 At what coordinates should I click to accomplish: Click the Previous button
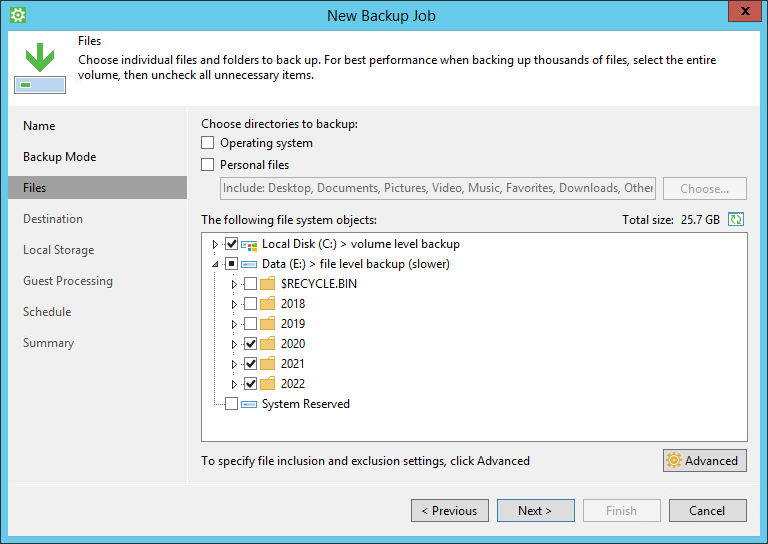click(x=450, y=511)
